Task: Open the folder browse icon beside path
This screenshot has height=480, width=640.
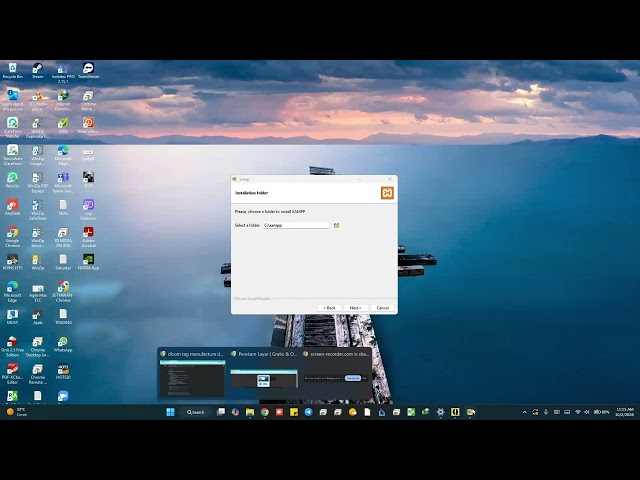Action: click(x=337, y=225)
